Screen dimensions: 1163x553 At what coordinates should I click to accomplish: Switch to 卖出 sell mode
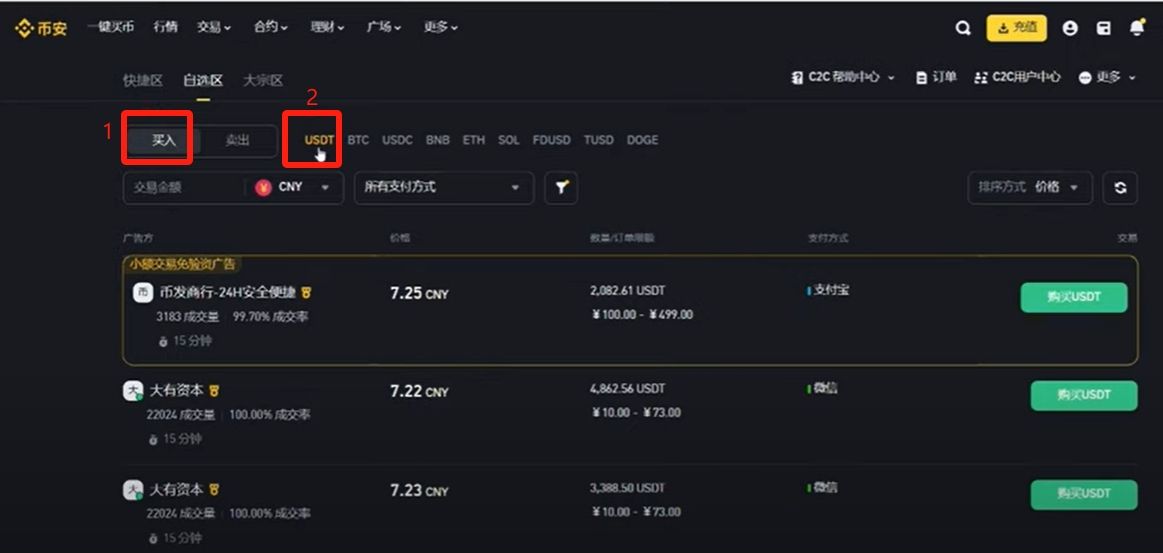click(237, 141)
